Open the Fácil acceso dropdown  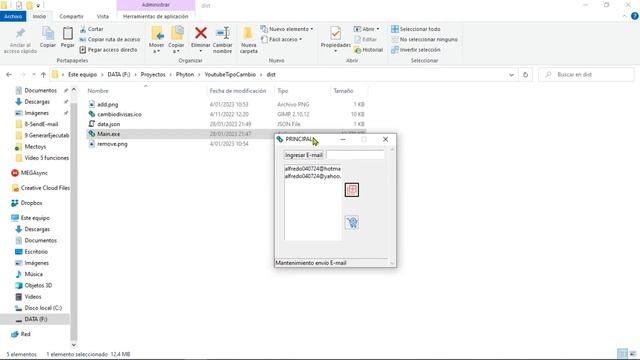[282, 40]
